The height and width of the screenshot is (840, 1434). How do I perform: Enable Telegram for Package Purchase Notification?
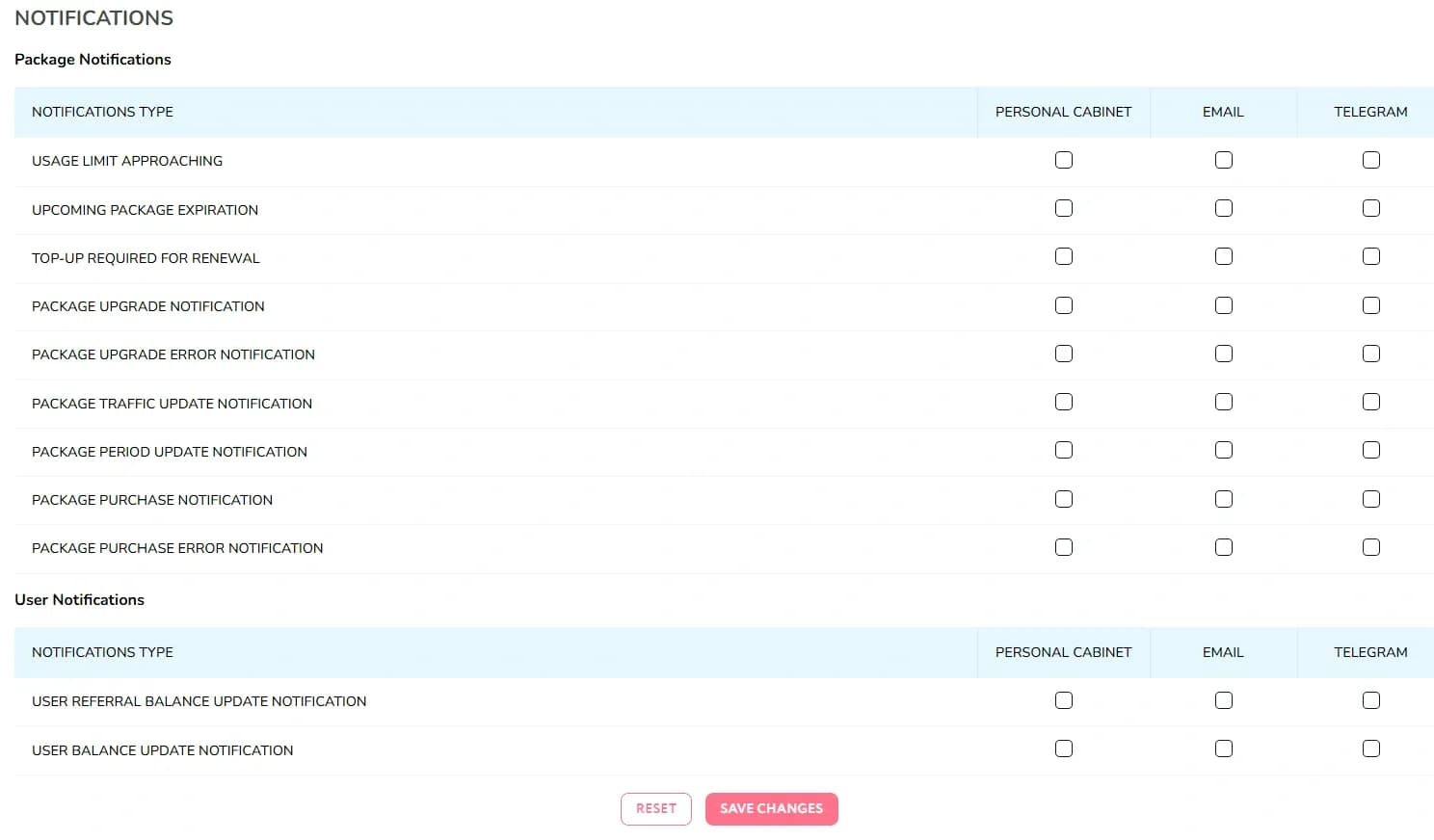tap(1371, 499)
